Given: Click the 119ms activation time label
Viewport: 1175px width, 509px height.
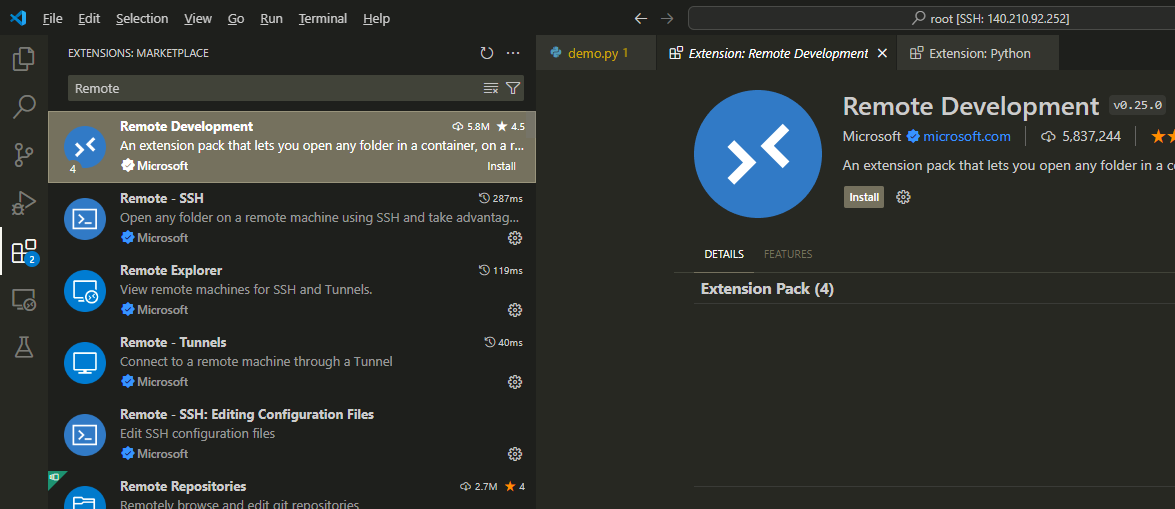Looking at the screenshot, I should (501, 271).
